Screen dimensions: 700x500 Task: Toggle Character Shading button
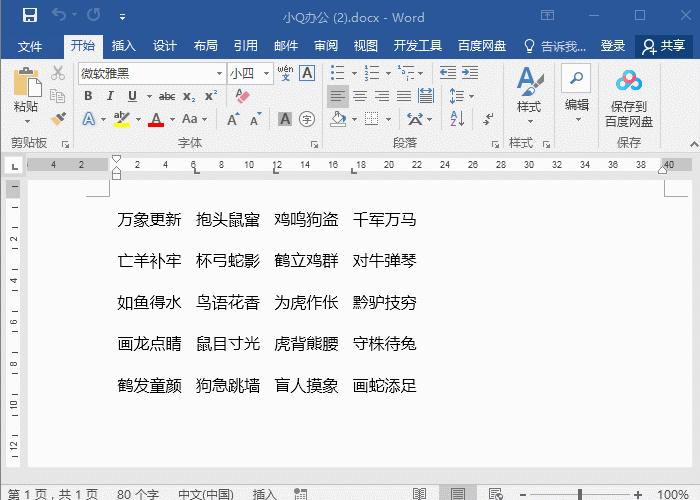[x=285, y=119]
